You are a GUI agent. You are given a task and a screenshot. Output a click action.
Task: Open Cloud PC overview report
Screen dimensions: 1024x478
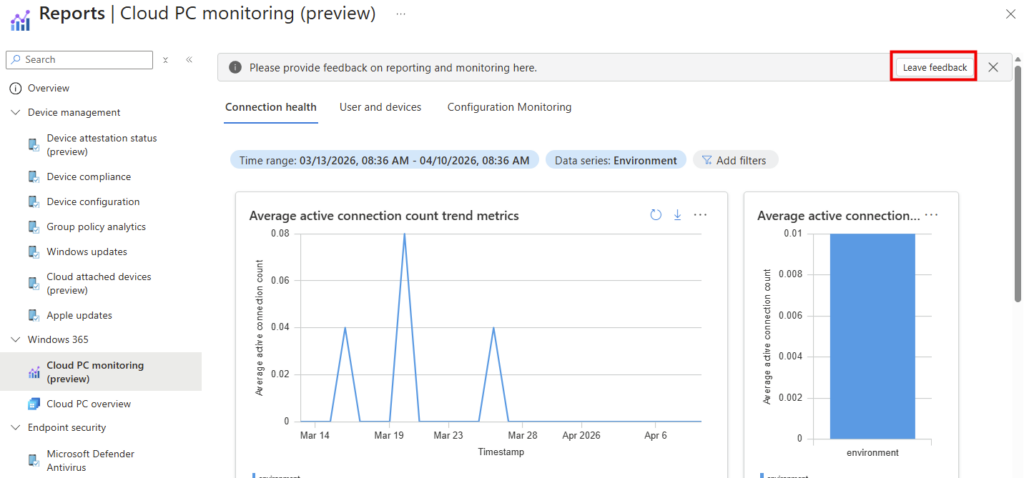[x=88, y=404]
